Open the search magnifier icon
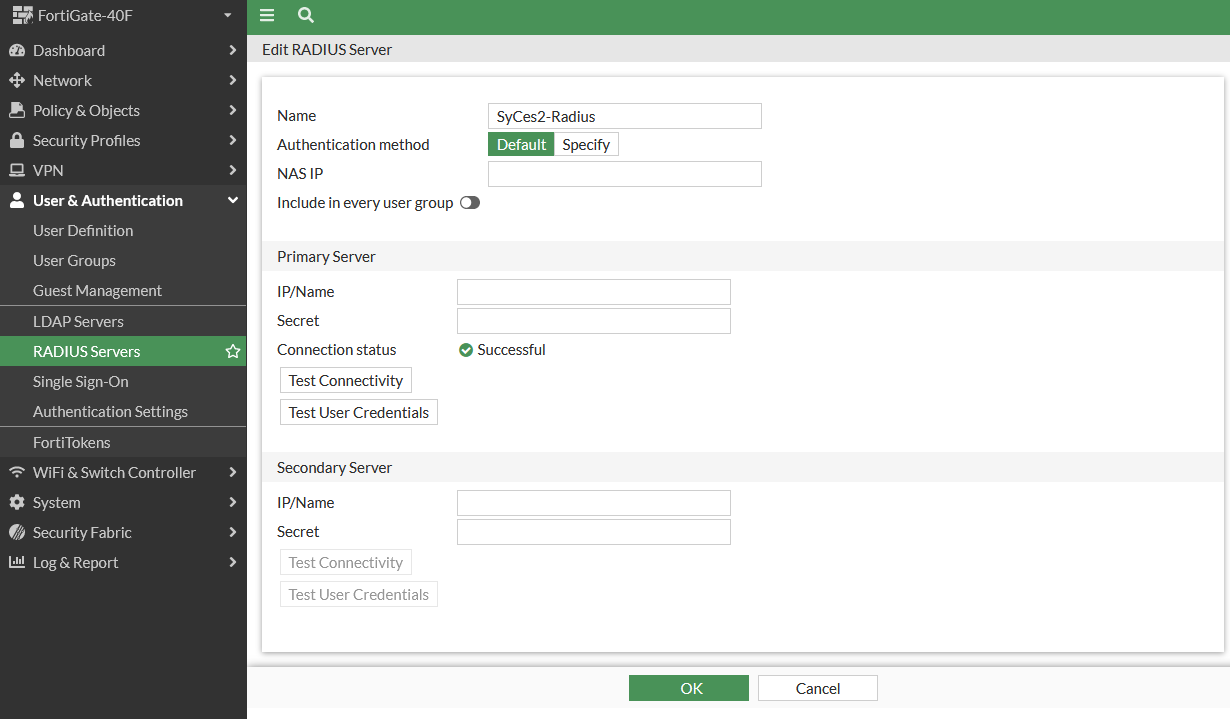The image size is (1230, 719). coord(306,15)
